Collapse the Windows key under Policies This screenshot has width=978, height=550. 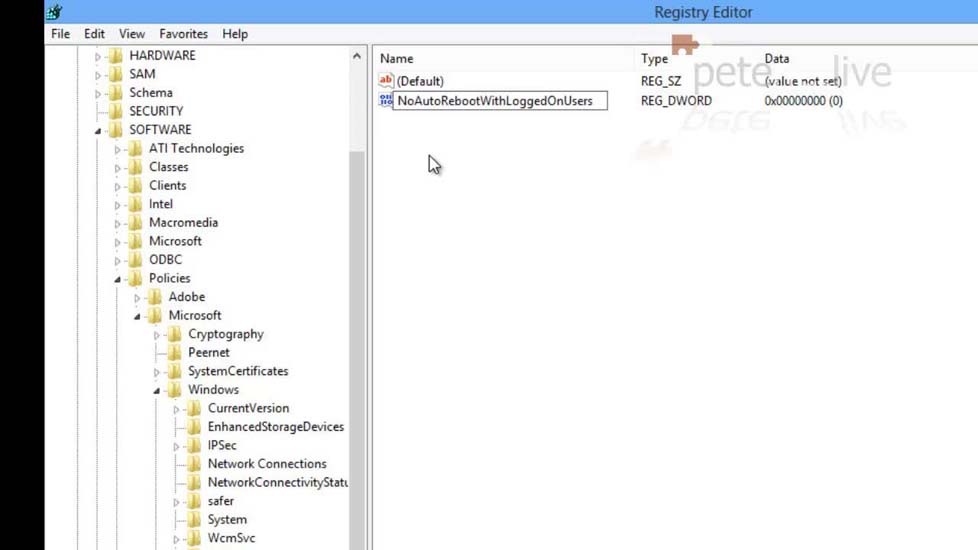(x=157, y=391)
